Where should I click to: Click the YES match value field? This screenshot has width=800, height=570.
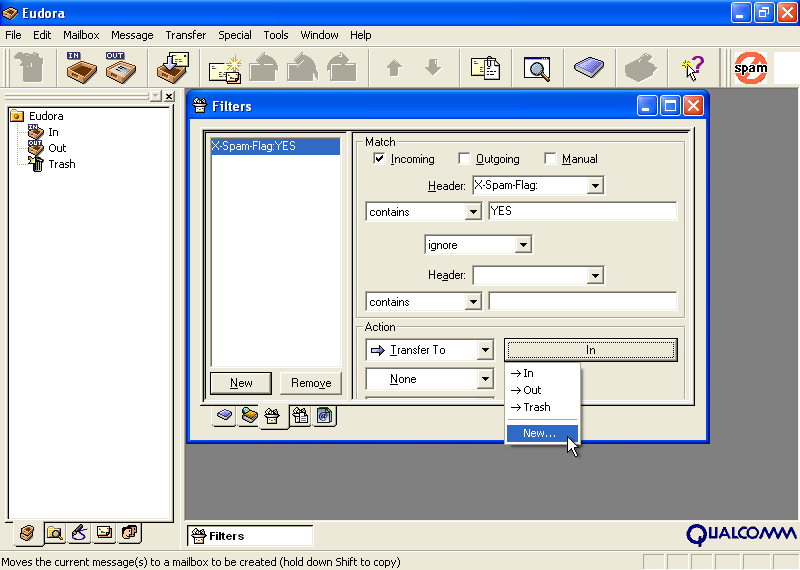pyautogui.click(x=583, y=211)
